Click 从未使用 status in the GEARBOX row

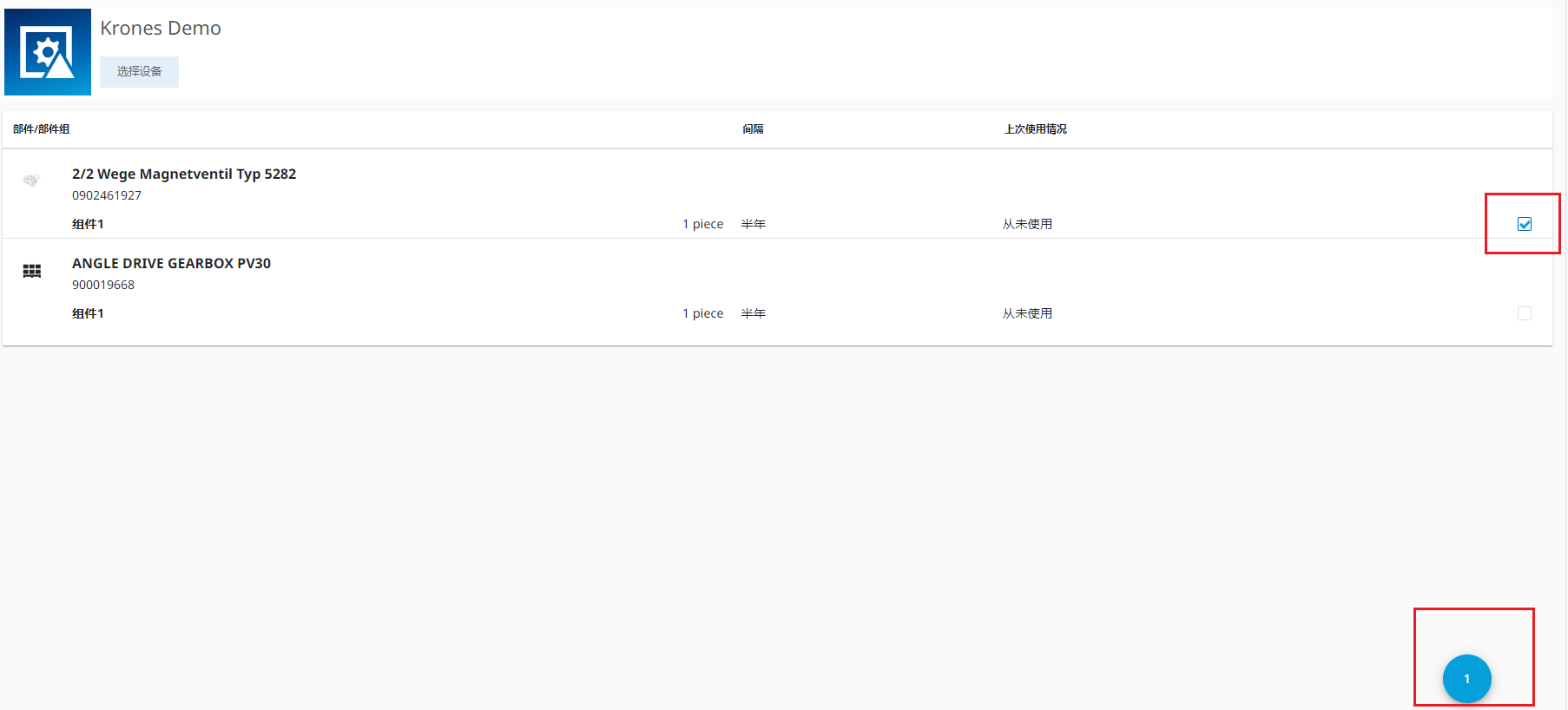pos(1027,314)
